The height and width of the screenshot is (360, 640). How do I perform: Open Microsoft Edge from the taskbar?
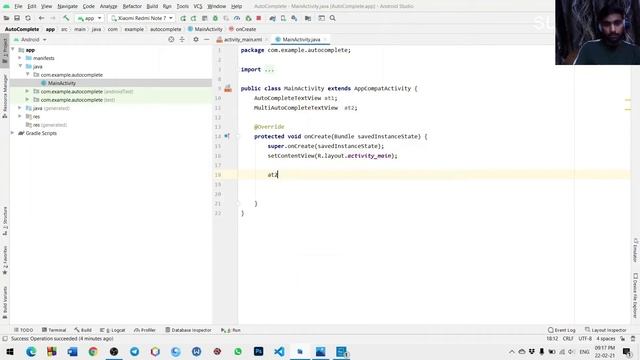31,351
